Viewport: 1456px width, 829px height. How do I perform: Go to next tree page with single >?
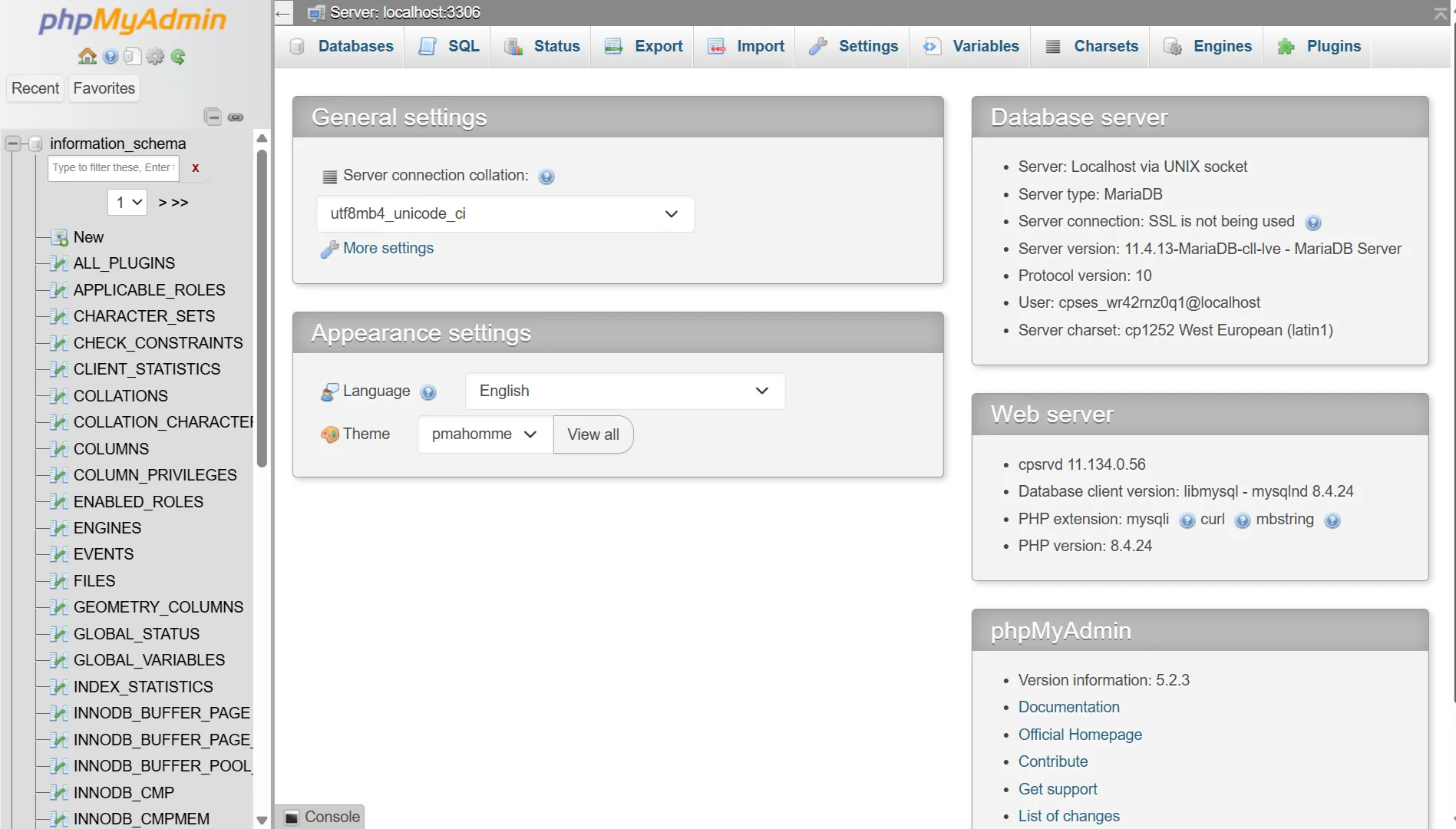tap(163, 203)
